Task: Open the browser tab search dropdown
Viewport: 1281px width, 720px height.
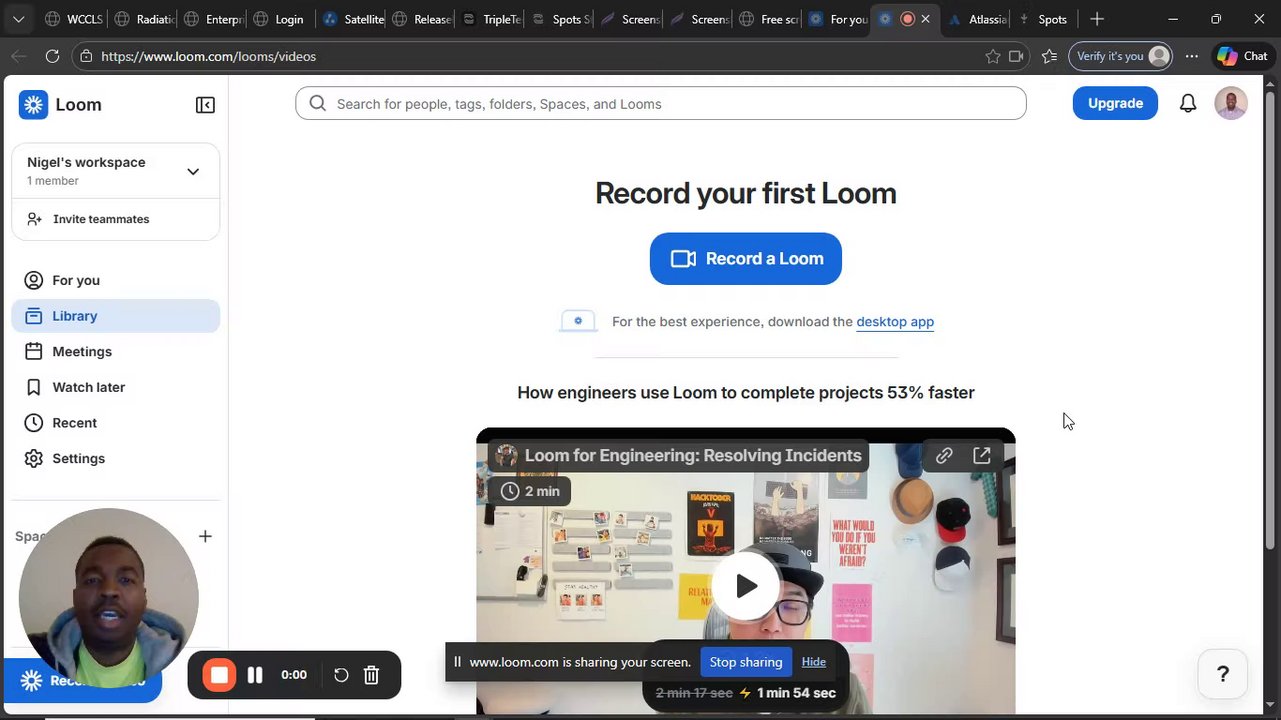Action: pos(18,19)
